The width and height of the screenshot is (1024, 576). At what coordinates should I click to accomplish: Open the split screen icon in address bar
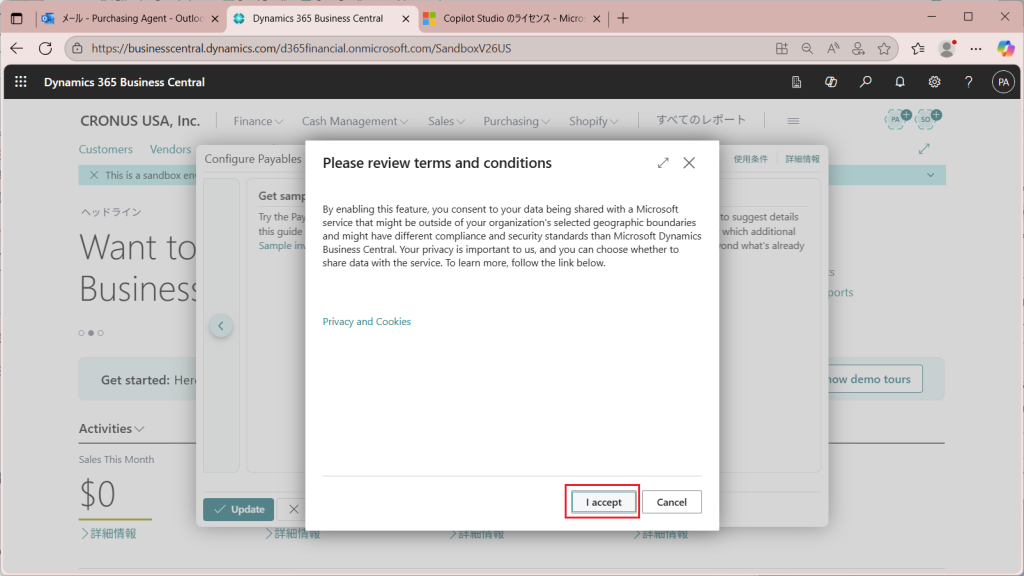click(782, 48)
